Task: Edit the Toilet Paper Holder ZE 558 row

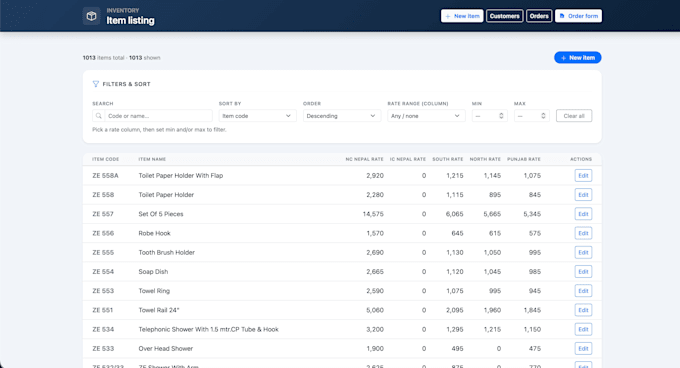Action: (x=583, y=195)
